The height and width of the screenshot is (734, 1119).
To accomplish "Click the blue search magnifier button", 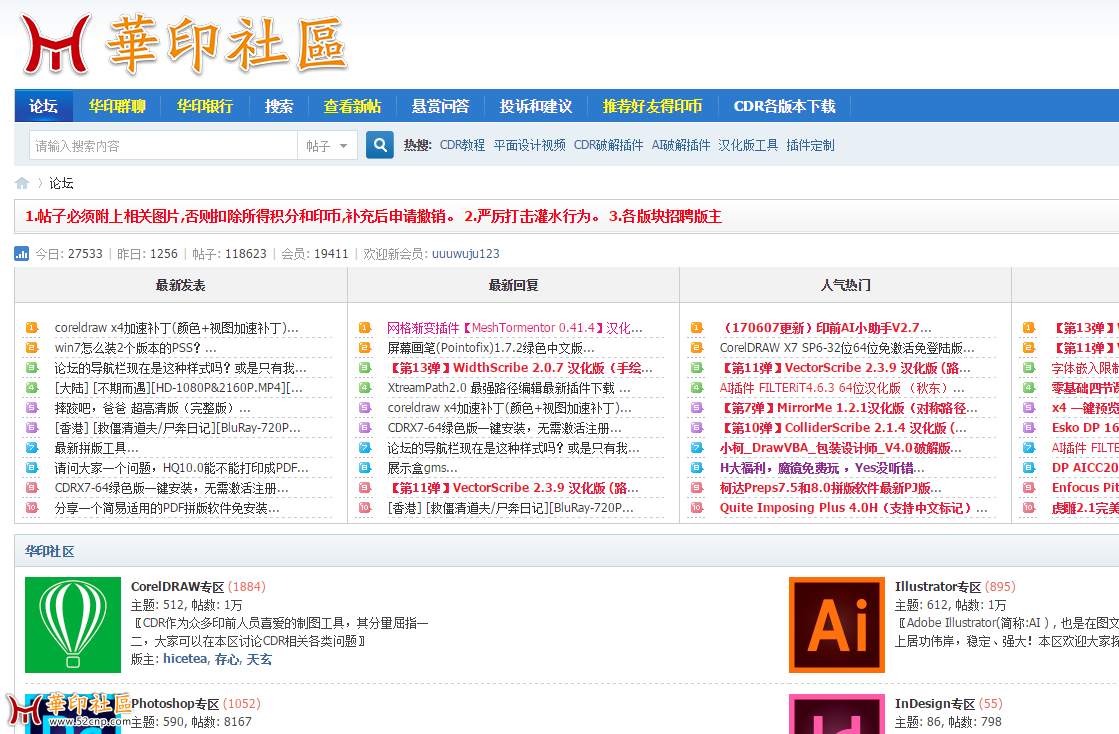I will 380,145.
